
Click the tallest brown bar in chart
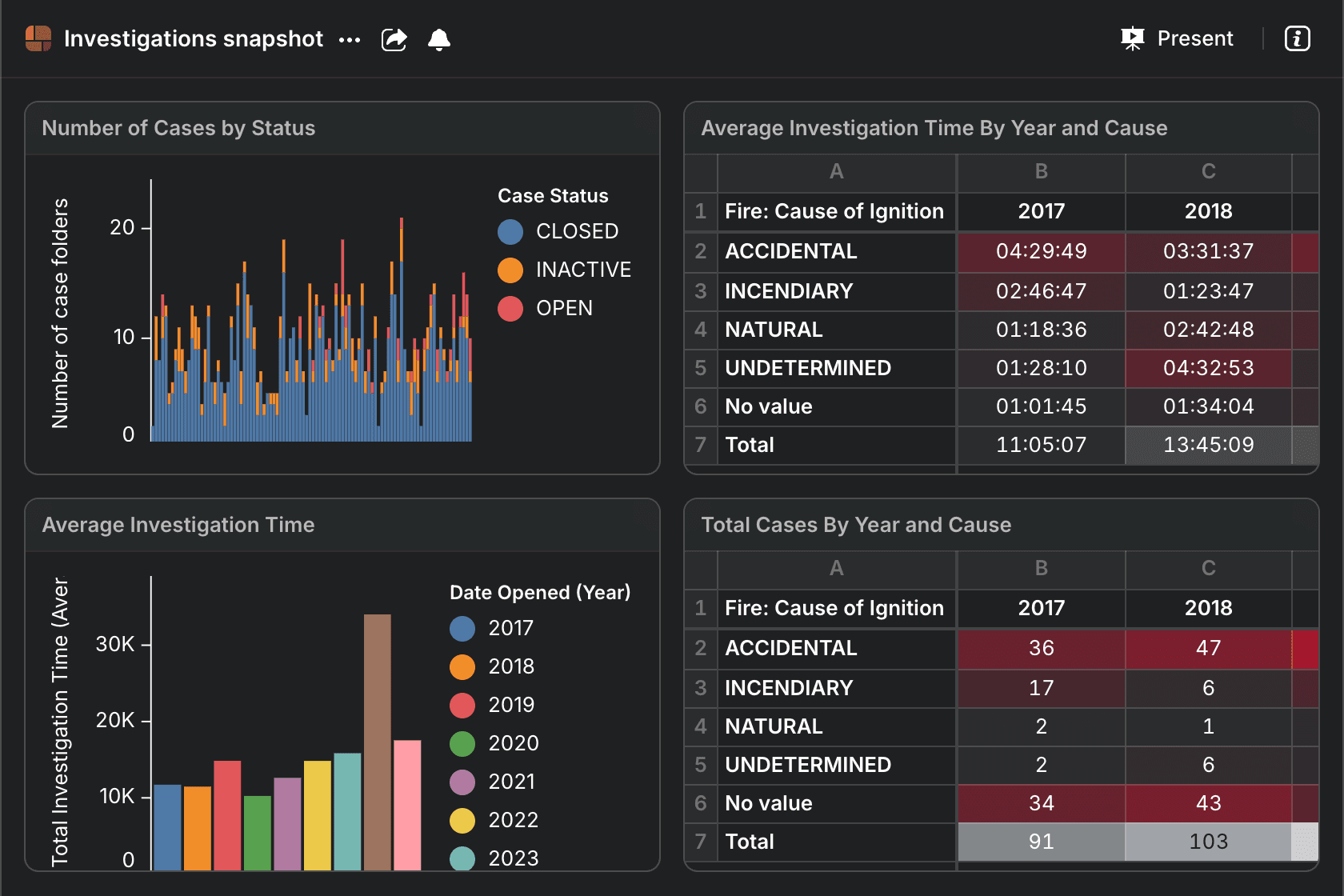(378, 741)
